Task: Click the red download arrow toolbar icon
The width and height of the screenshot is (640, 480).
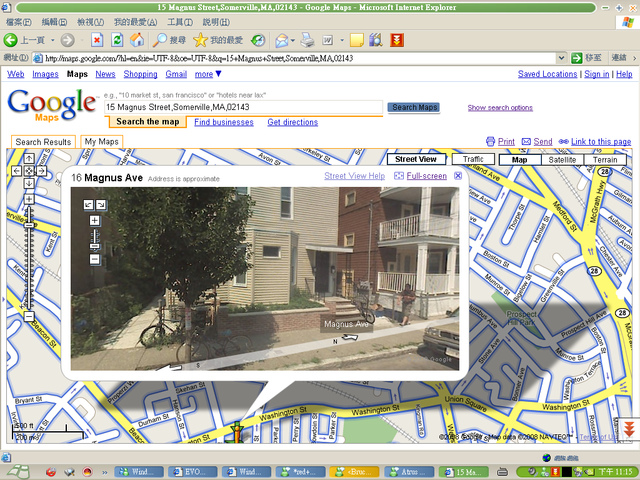Action: 396,40
